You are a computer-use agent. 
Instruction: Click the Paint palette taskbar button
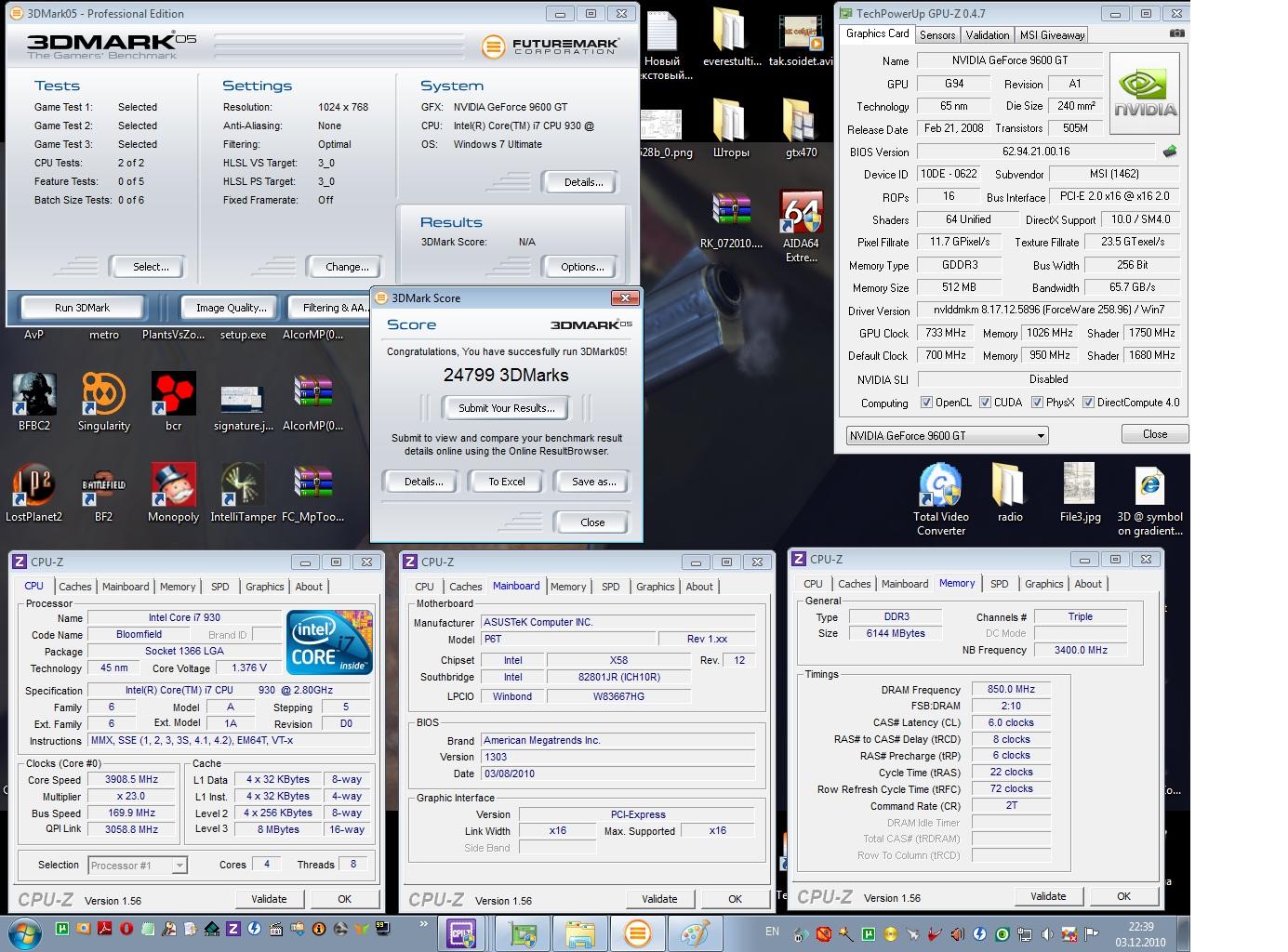(696, 932)
